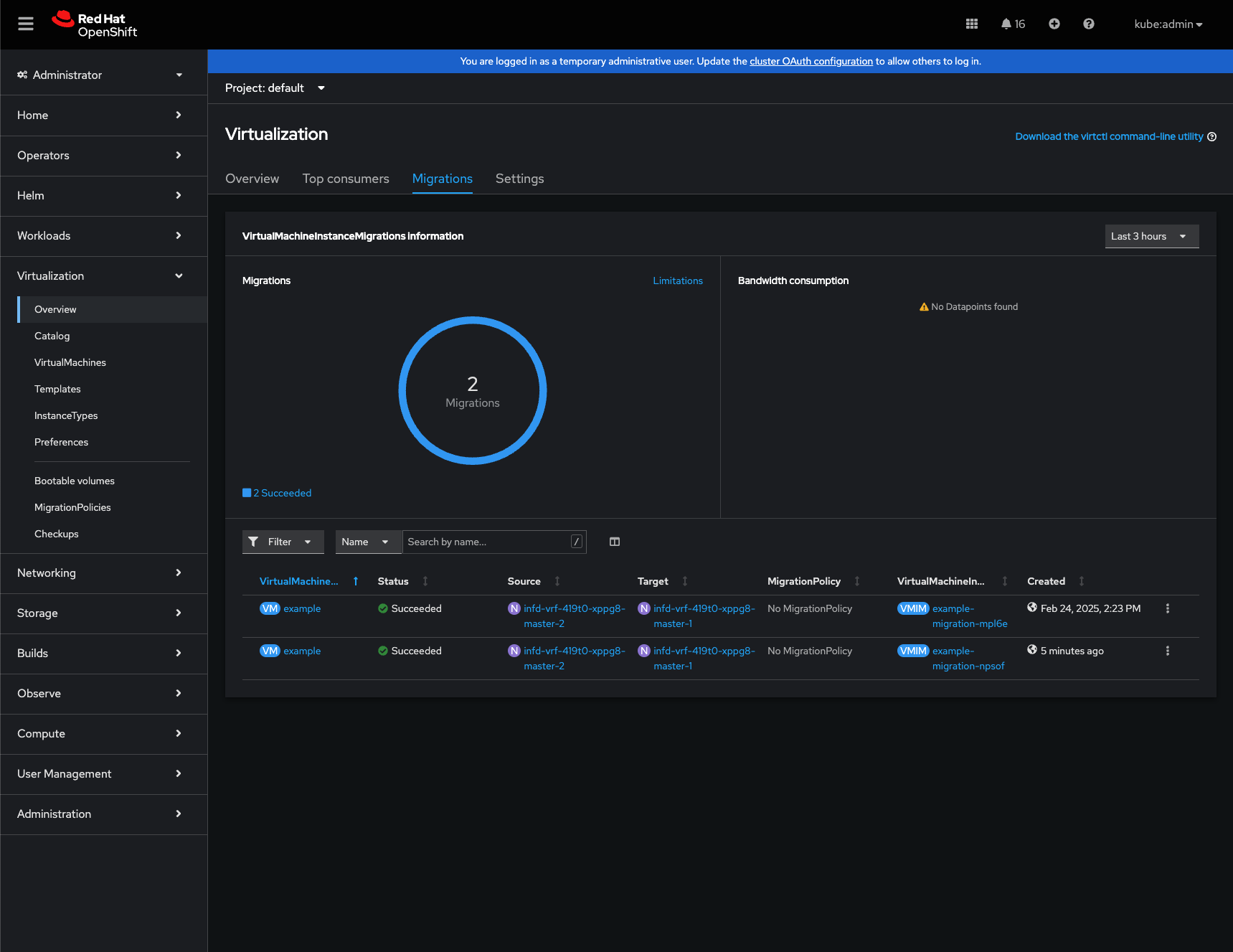Image resolution: width=1233 pixels, height=952 pixels.
Task: Open the hamburger navigation menu
Action: point(26,24)
